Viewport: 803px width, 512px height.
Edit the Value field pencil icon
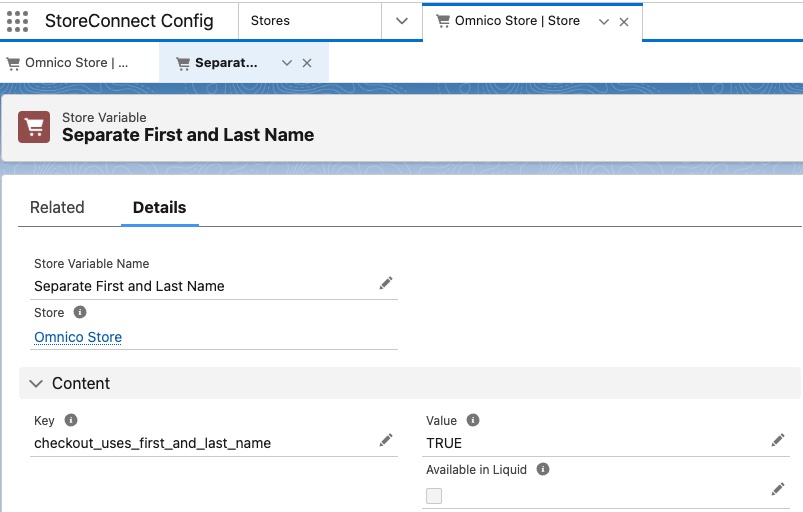[778, 441]
